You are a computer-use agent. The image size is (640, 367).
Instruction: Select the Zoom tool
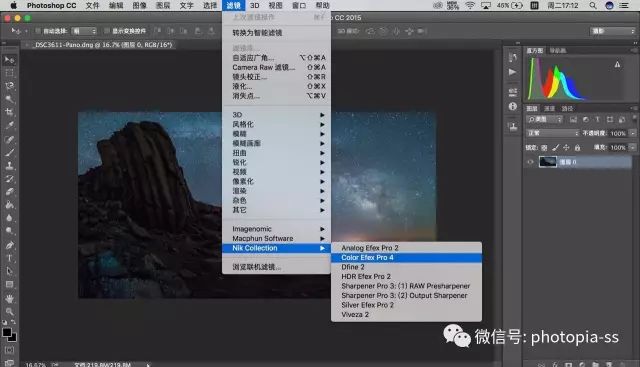click(9, 311)
